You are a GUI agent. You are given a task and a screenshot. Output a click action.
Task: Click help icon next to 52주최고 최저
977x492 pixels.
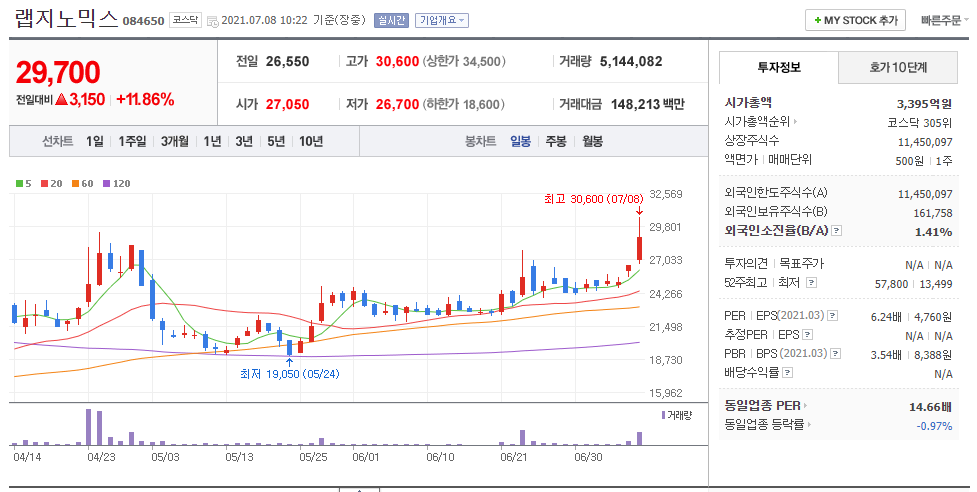[811, 283]
